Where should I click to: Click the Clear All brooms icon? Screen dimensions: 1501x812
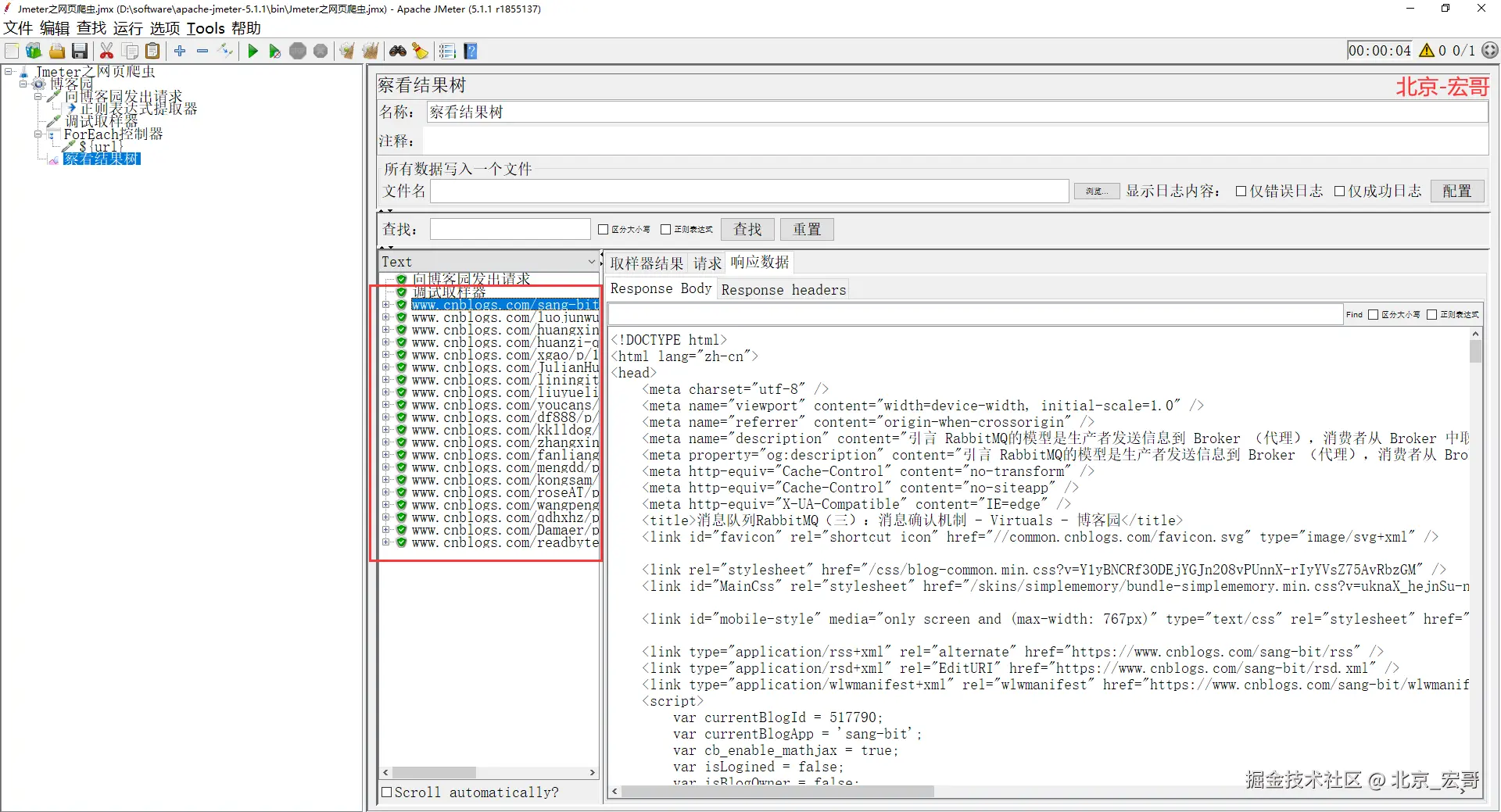[370, 52]
